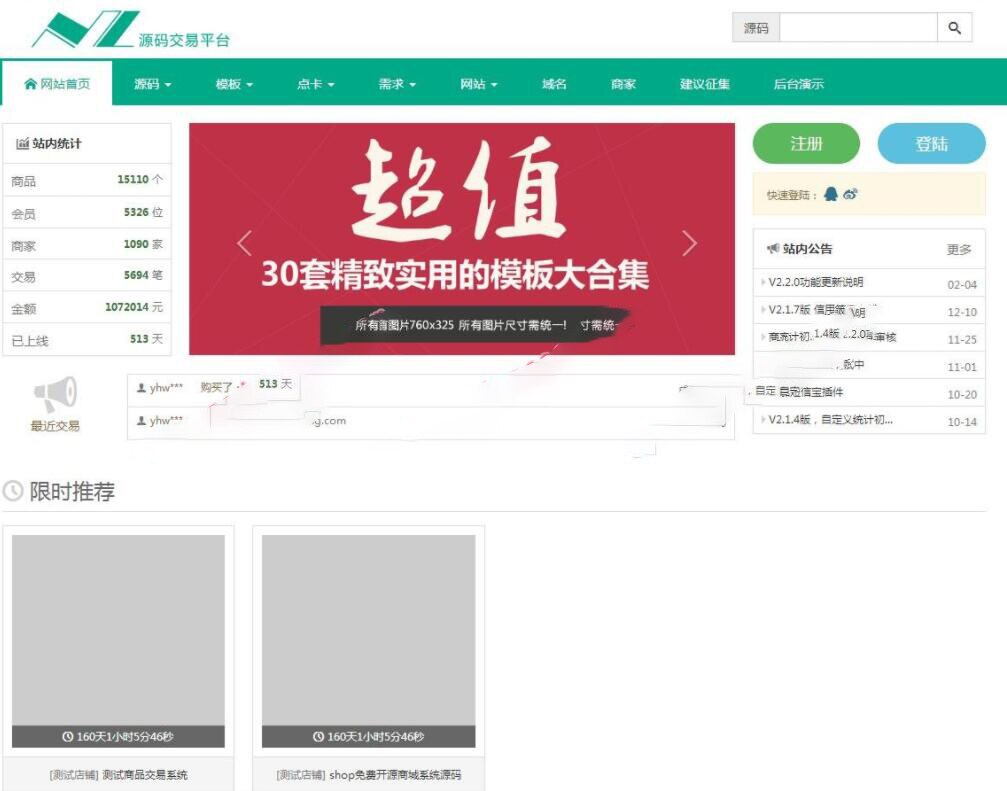Image resolution: width=1007 pixels, height=791 pixels.
Task: Click the green 注册 button
Action: pyautogui.click(x=806, y=143)
